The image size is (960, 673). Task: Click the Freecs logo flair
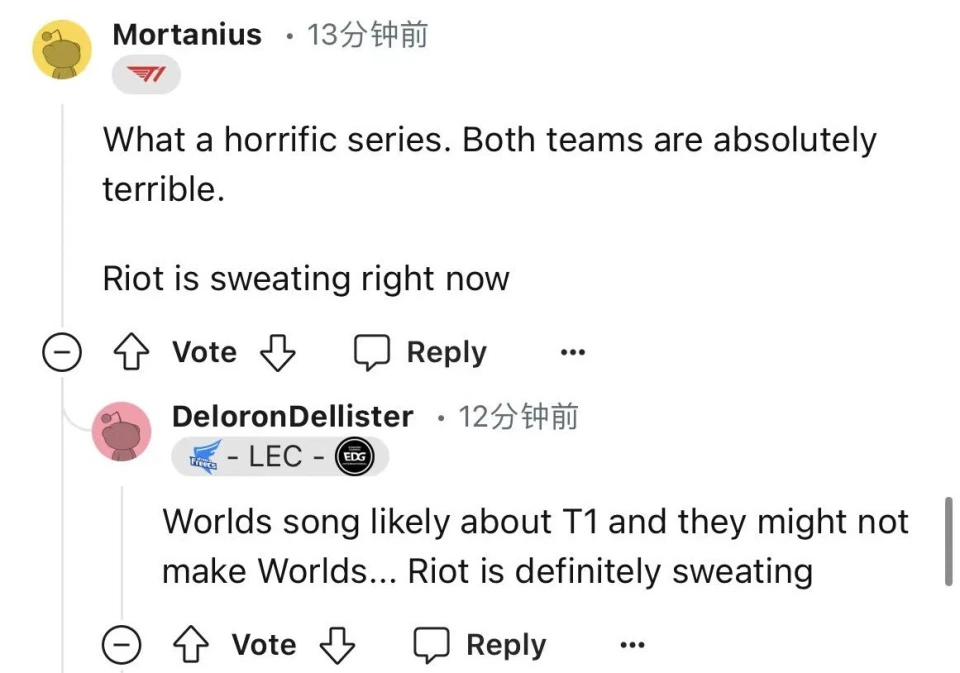[206, 458]
